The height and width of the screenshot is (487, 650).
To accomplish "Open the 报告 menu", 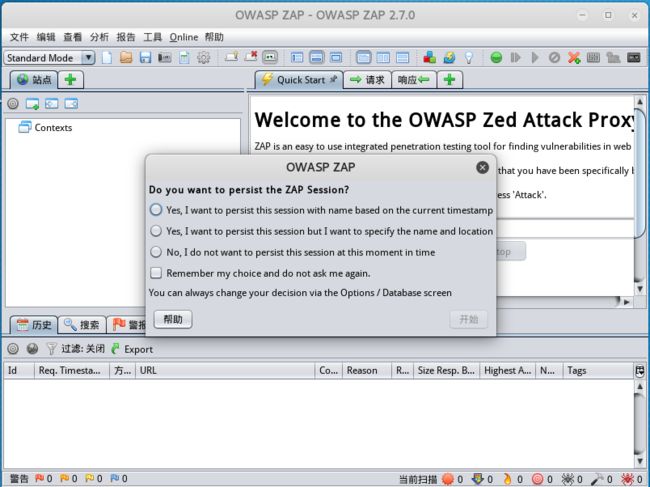I will click(126, 37).
